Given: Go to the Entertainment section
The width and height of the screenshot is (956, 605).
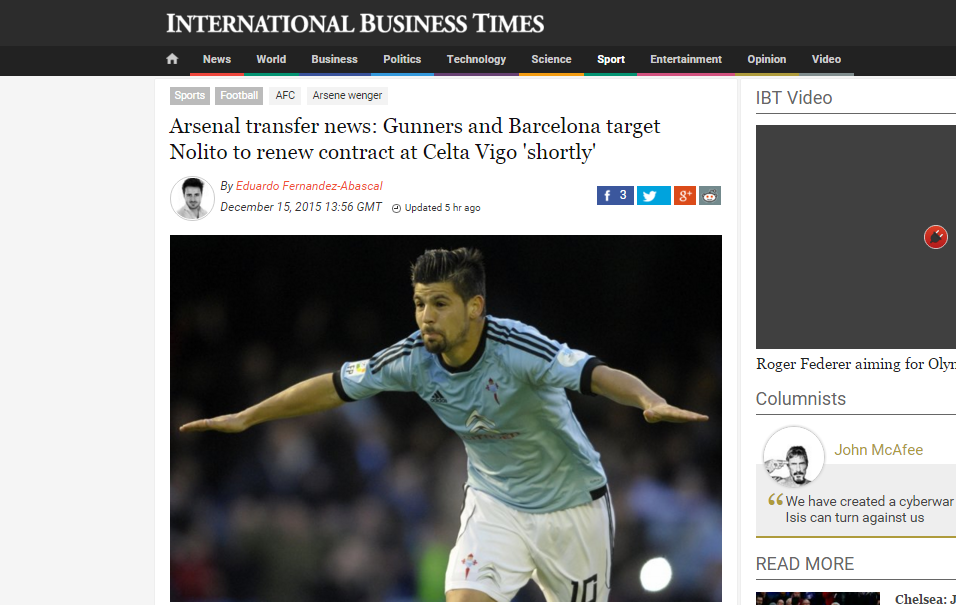Looking at the screenshot, I should (686, 59).
